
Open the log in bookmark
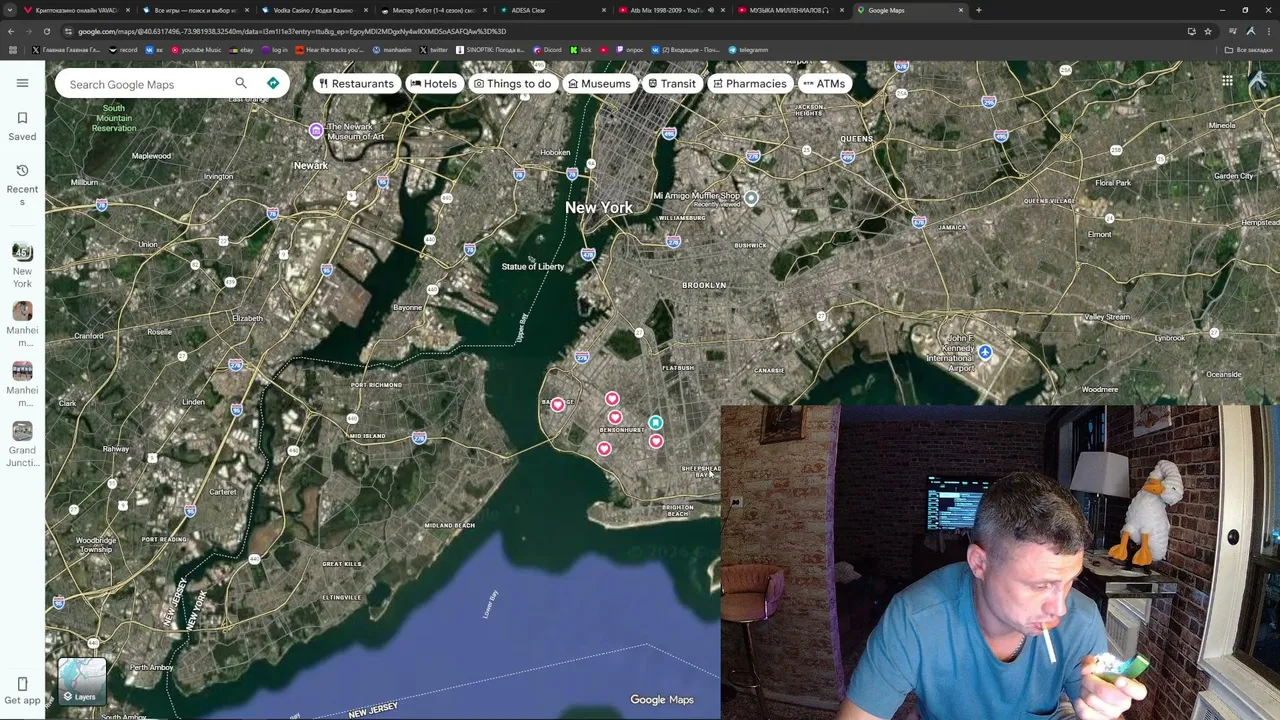[275, 49]
